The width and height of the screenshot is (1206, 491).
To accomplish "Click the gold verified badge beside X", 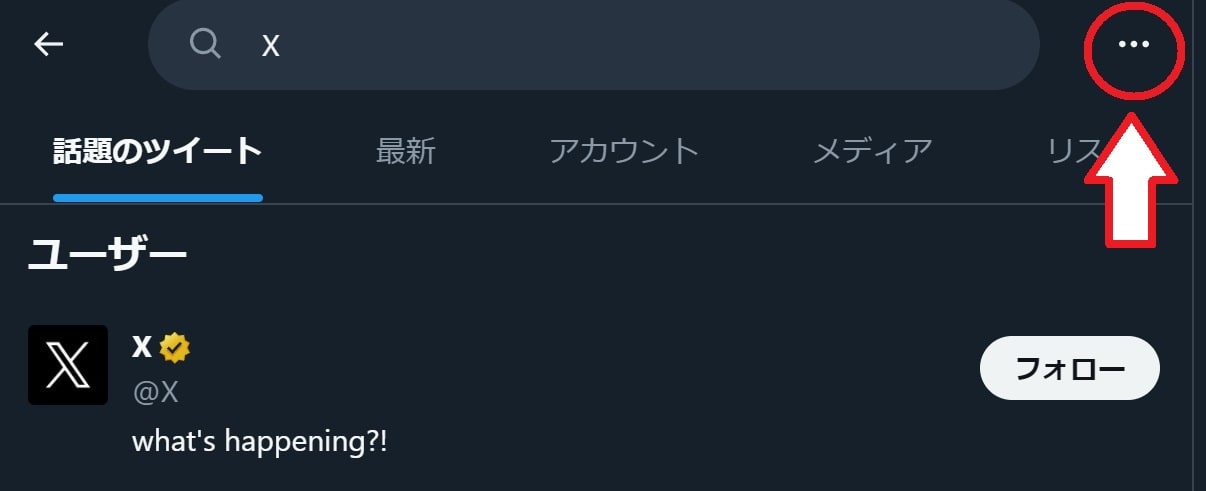I will [175, 348].
